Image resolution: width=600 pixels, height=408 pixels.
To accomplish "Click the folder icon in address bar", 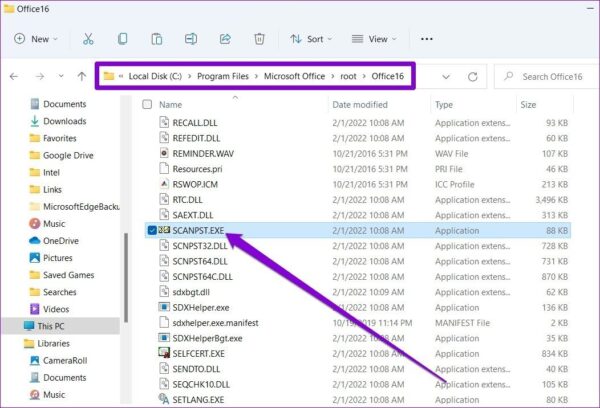I will [x=109, y=76].
